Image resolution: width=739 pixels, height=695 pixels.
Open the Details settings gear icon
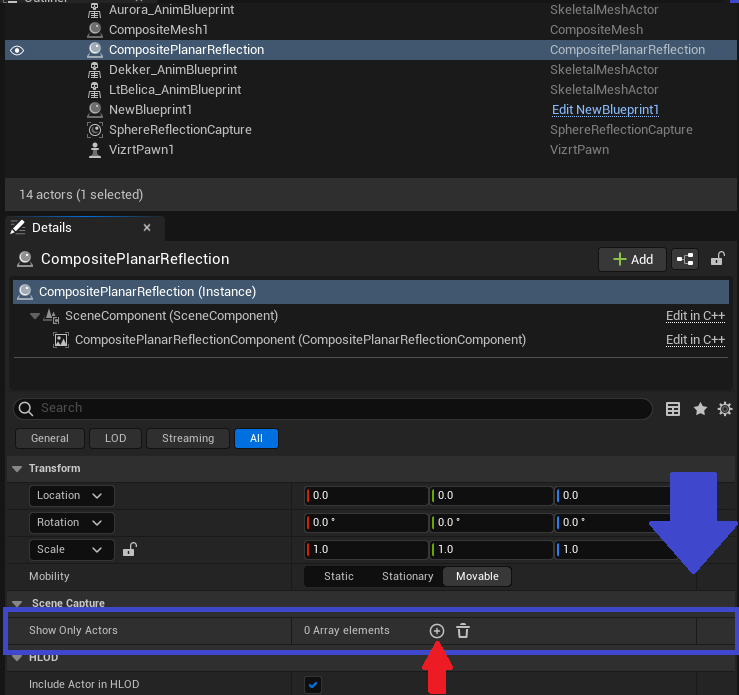pyautogui.click(x=725, y=409)
